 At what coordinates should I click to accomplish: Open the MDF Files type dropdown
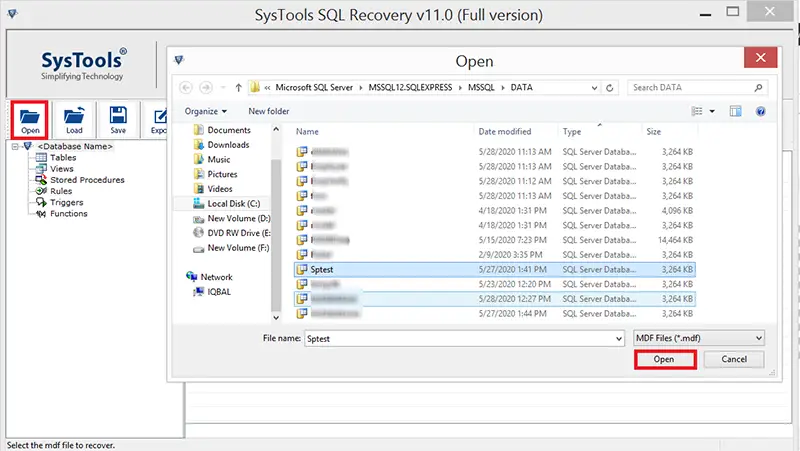click(699, 338)
